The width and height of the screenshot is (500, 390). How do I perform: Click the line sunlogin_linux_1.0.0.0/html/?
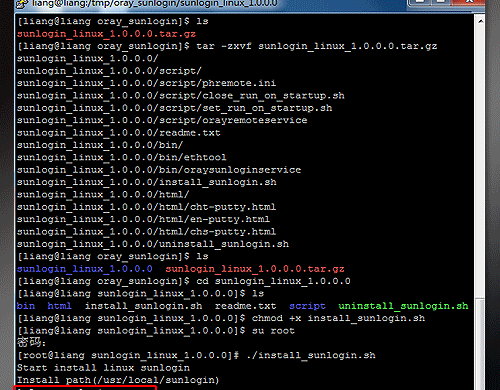coord(103,194)
